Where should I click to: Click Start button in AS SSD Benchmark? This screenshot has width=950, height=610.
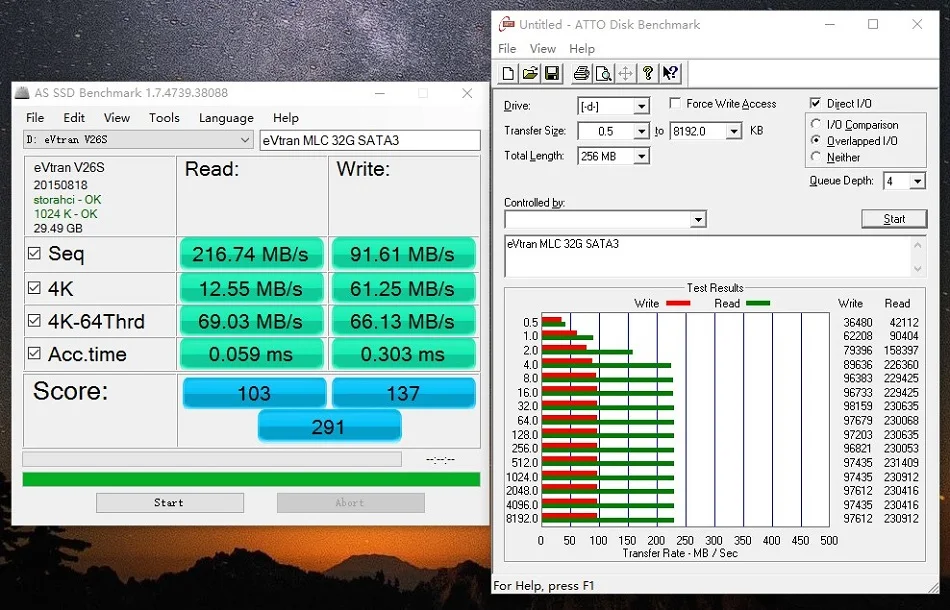coord(170,503)
